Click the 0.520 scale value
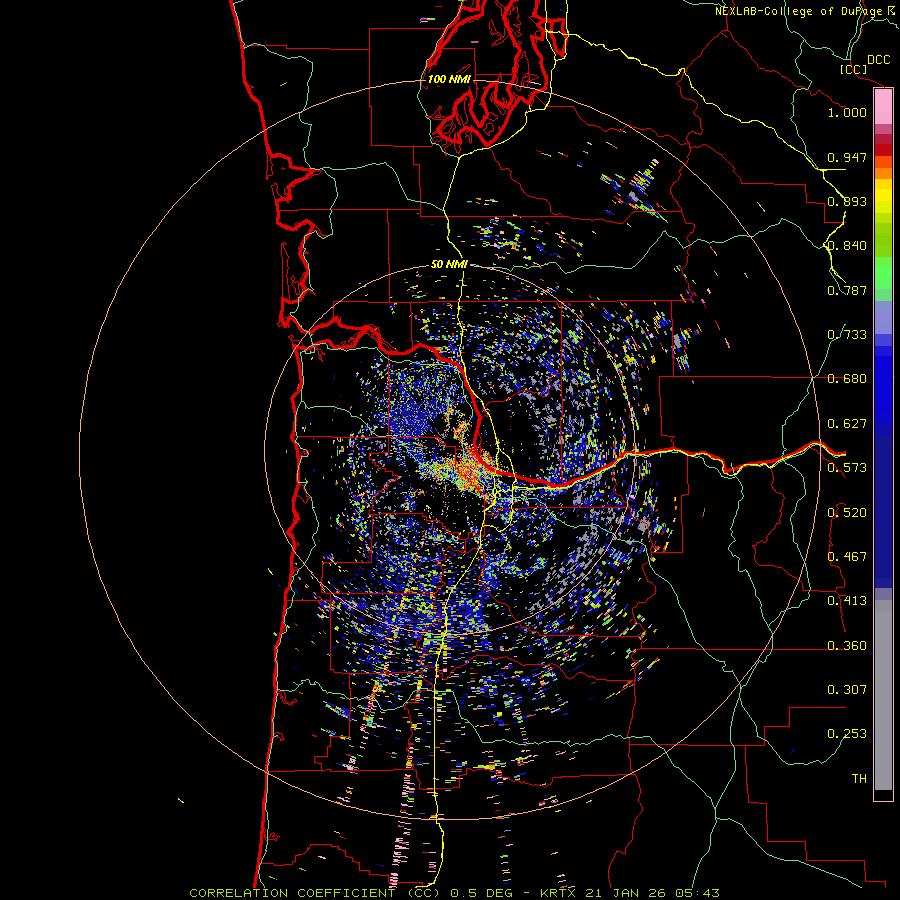This screenshot has height=900, width=900. coord(847,513)
